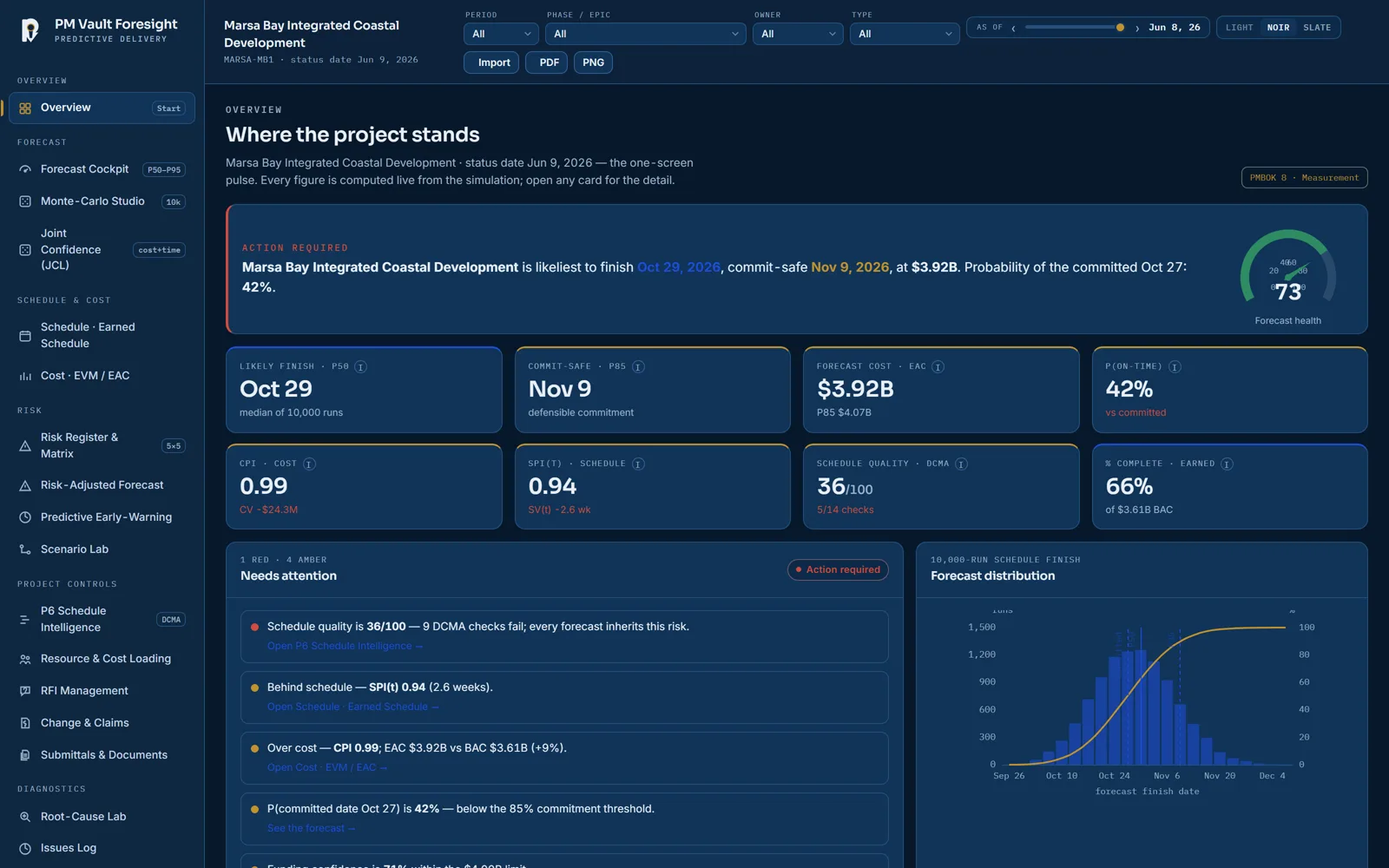Click the As Of date slider handle
Screen dimensions: 1389x868
point(1120,28)
